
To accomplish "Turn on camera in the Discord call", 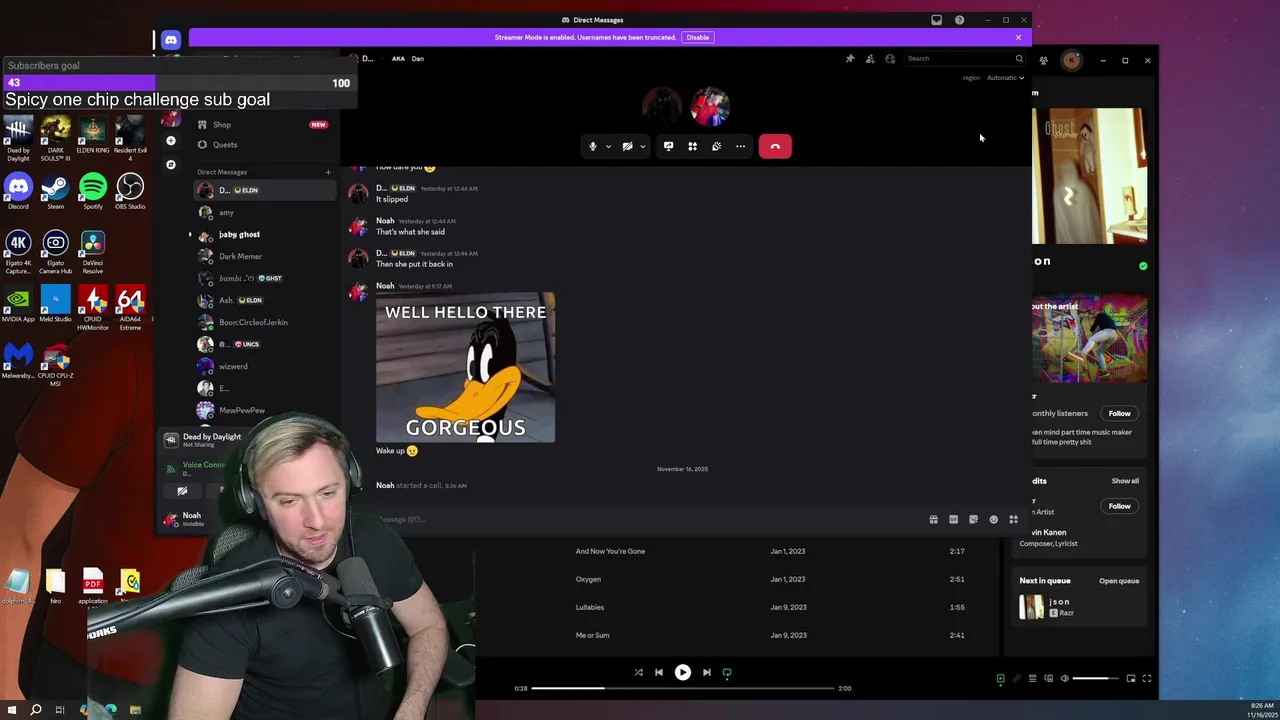I will [x=627, y=146].
